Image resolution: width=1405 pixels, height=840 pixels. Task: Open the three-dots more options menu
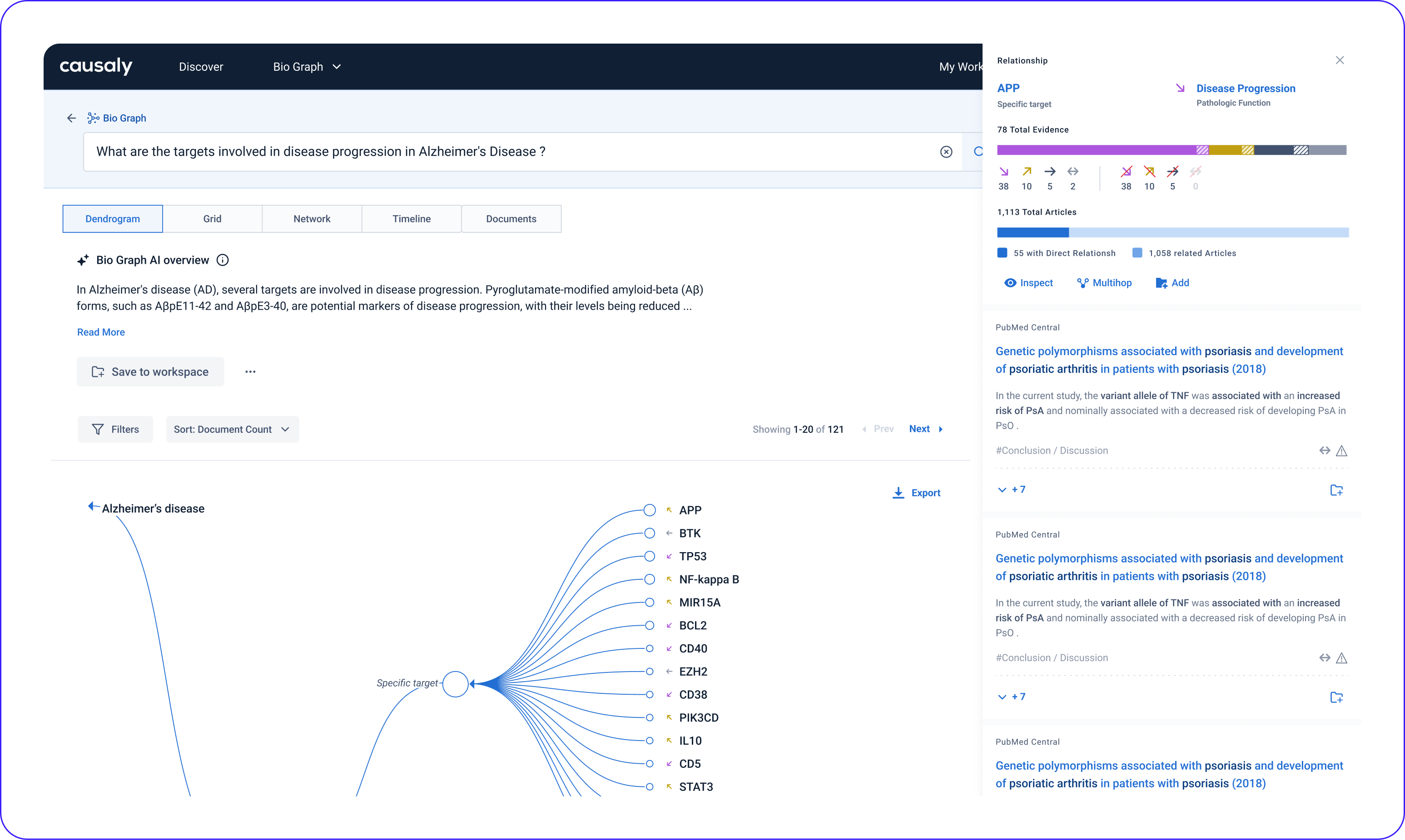[250, 371]
